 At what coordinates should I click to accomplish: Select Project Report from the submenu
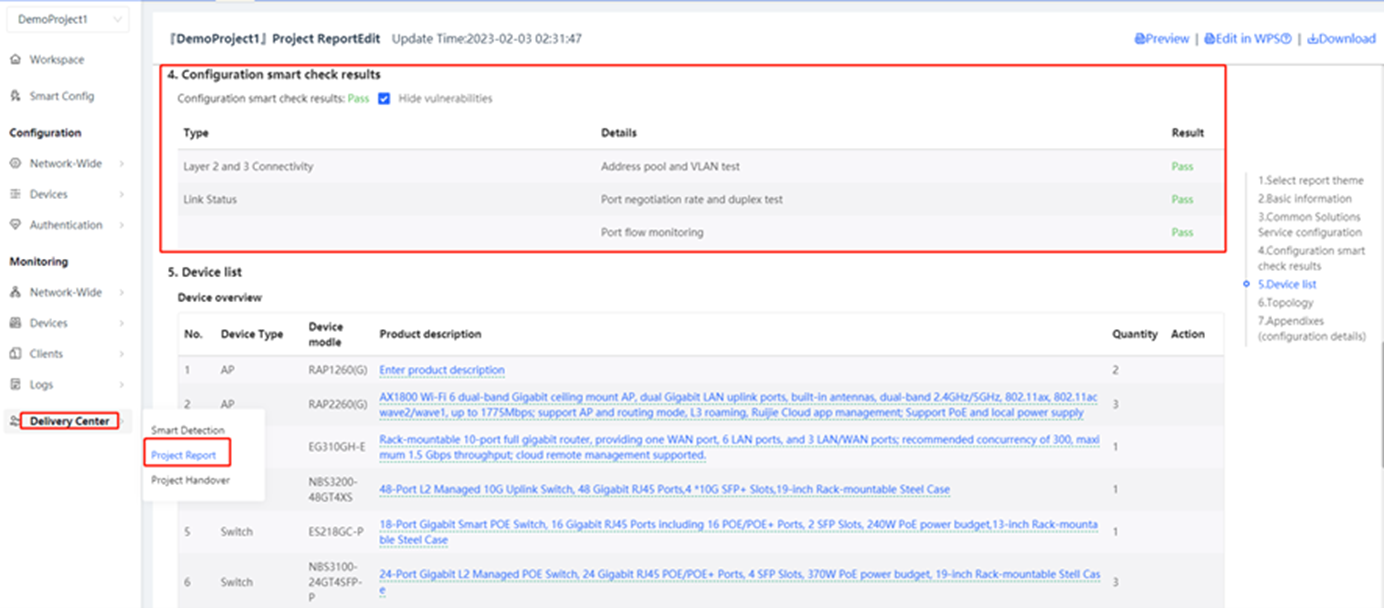click(184, 456)
